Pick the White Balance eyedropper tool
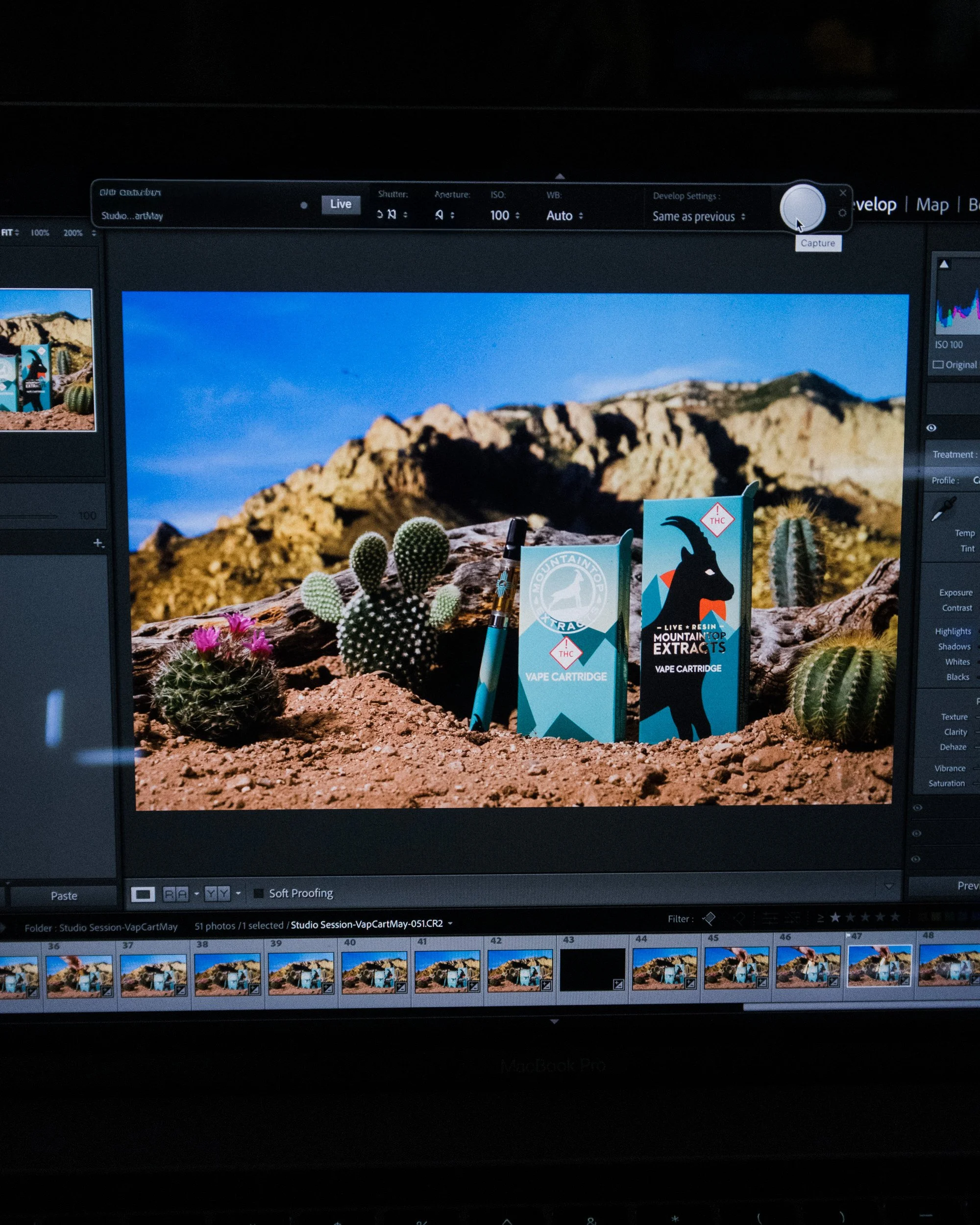 coord(943,509)
